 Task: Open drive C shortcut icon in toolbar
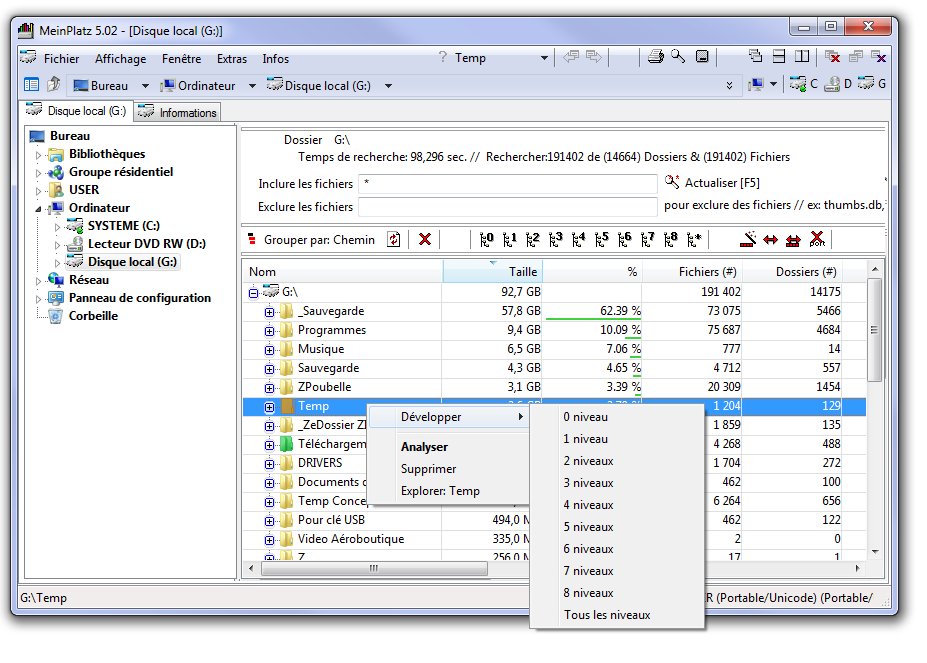[804, 83]
